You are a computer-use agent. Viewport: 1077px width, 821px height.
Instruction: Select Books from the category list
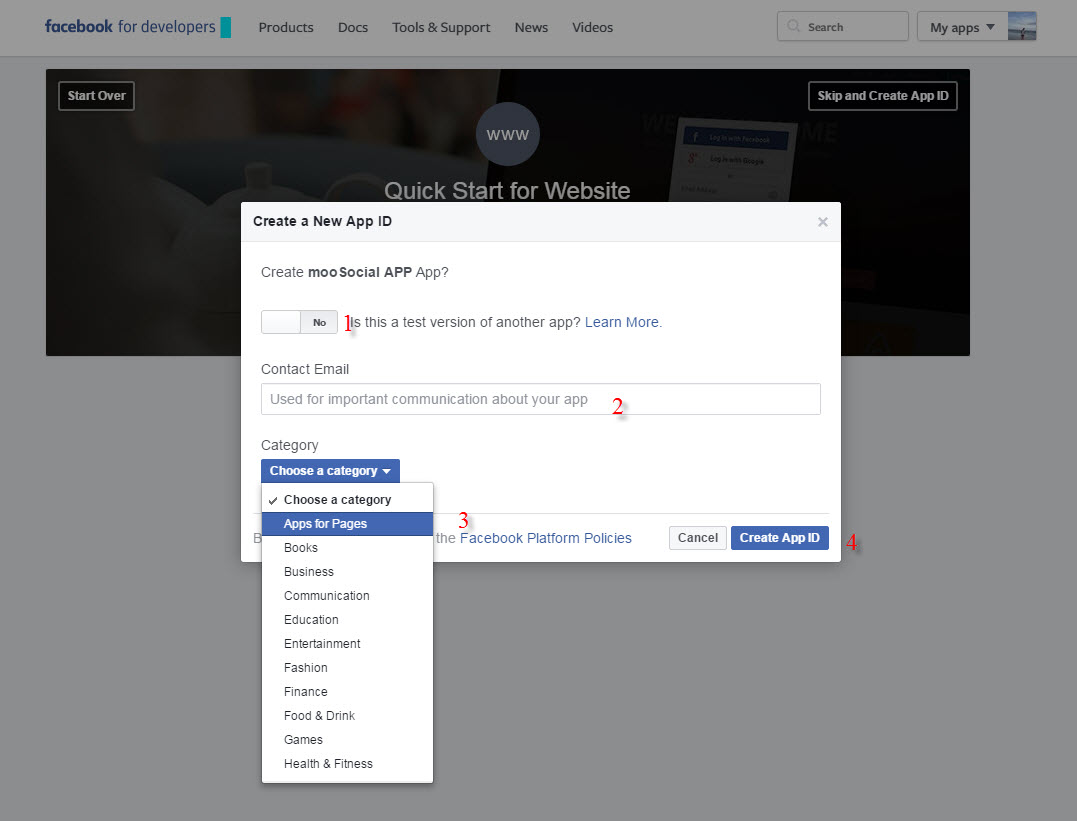tap(347, 548)
